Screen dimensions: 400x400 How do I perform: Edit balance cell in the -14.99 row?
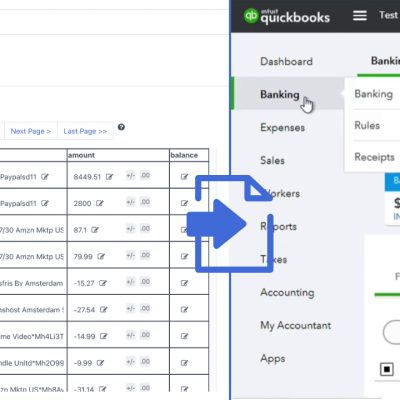click(184, 336)
